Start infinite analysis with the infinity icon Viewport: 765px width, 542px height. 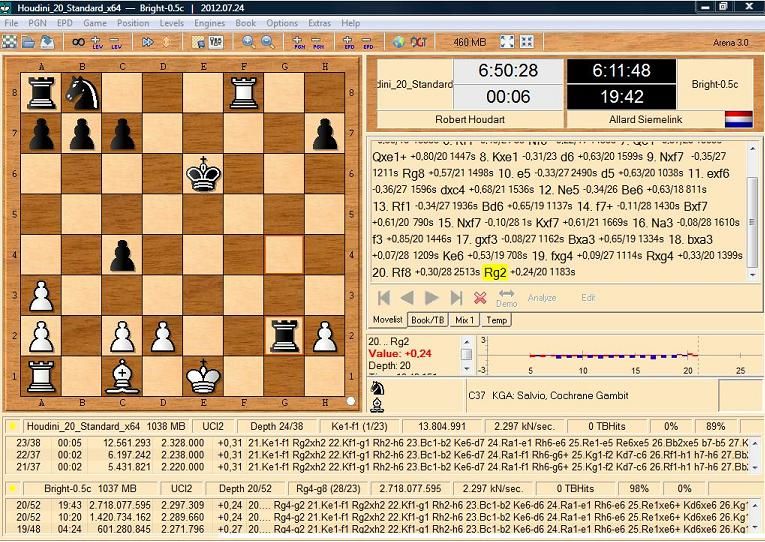click(77, 42)
